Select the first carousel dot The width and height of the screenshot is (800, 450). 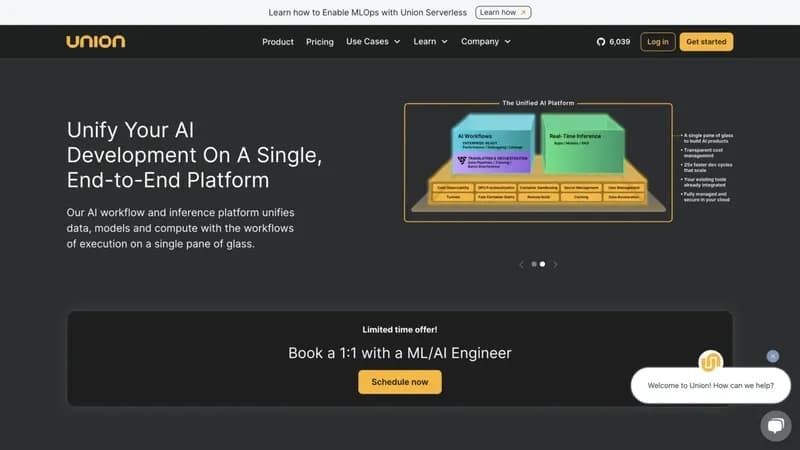tap(534, 264)
